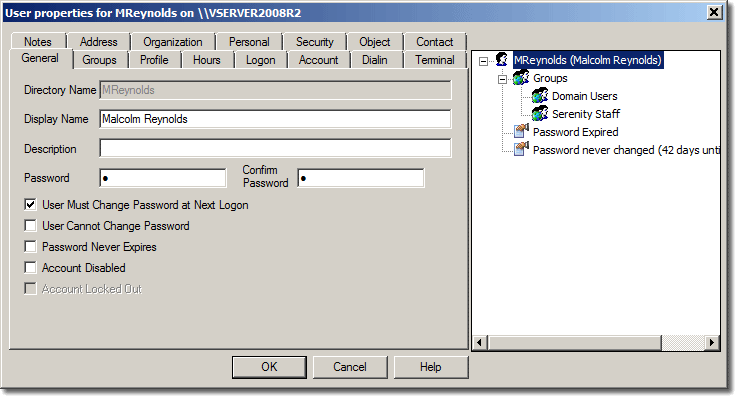Open the Terminal tab
Screen dimensions: 736x397
click(435, 60)
